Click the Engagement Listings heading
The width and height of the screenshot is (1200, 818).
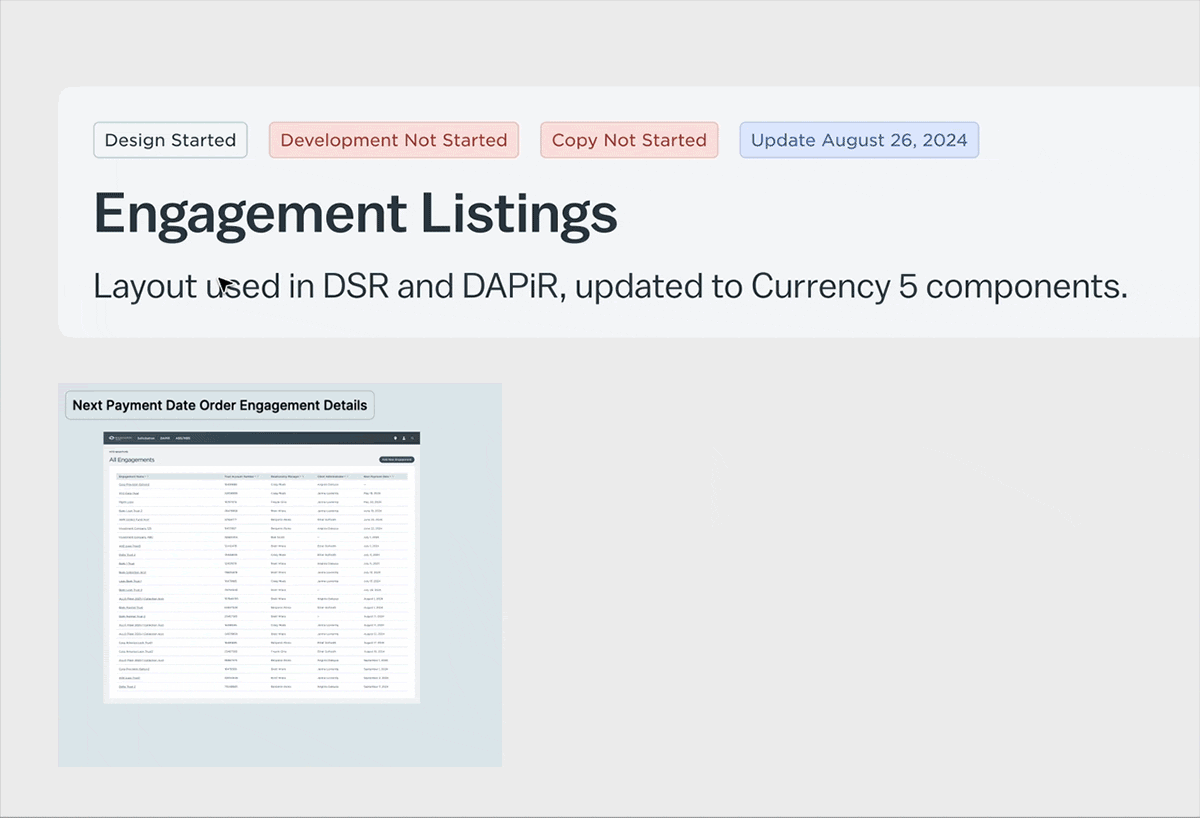pos(355,212)
